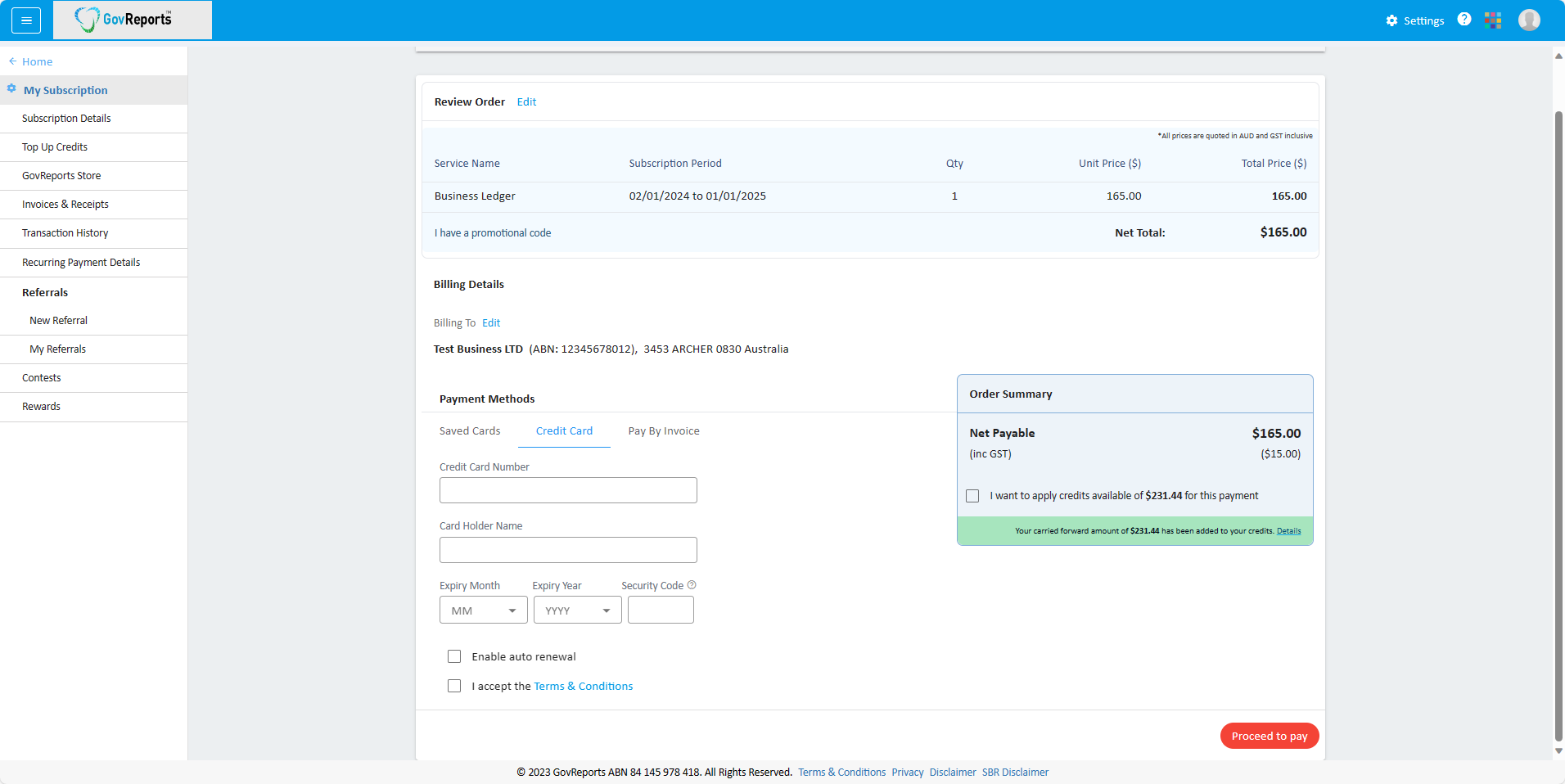Image resolution: width=1565 pixels, height=784 pixels.
Task: Open footer Terms & Conditions link
Action: pos(841,773)
